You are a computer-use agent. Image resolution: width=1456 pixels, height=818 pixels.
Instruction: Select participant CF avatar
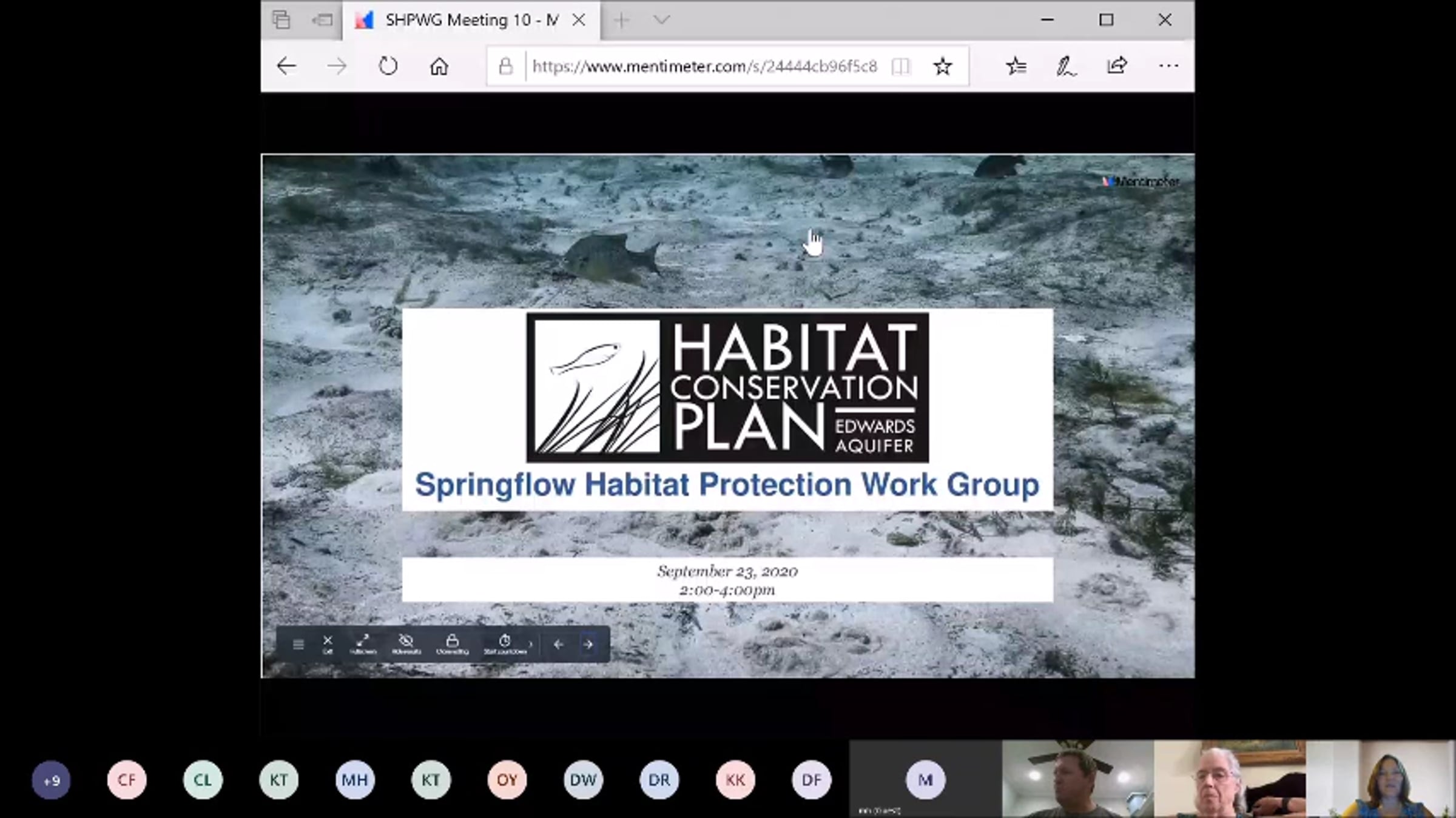(x=127, y=780)
